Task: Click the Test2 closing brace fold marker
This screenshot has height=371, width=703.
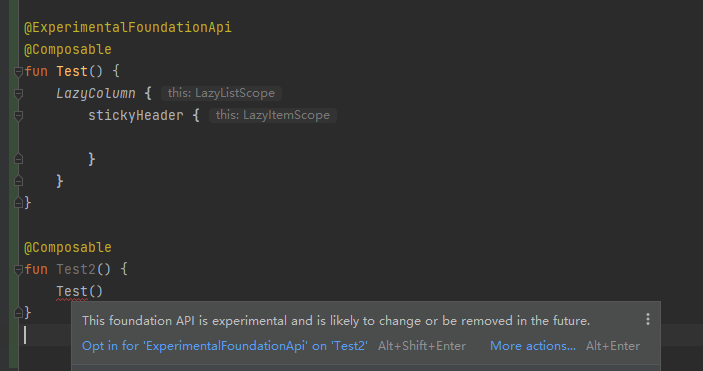Action: pos(18,312)
